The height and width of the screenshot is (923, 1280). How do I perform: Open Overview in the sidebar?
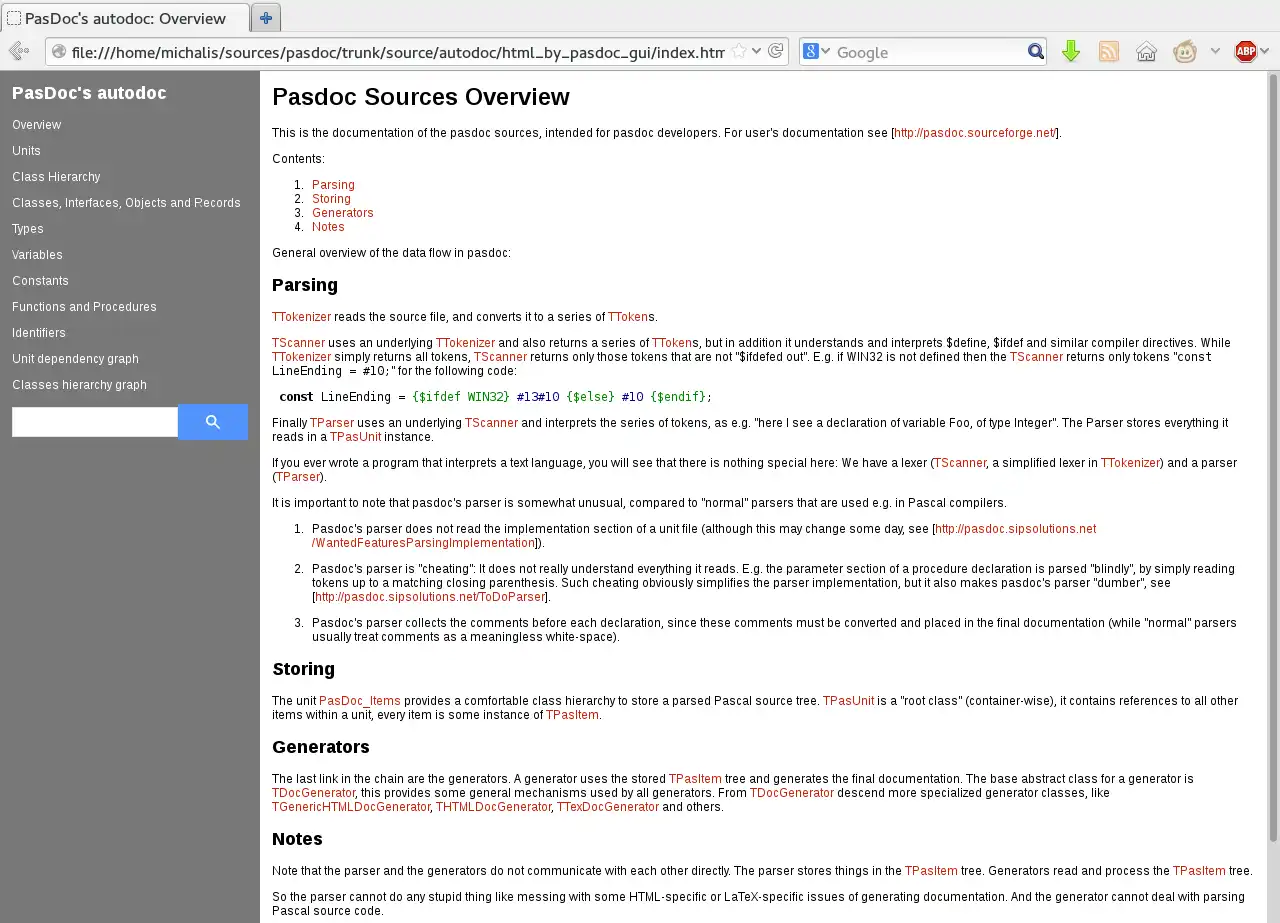pyautogui.click(x=36, y=125)
